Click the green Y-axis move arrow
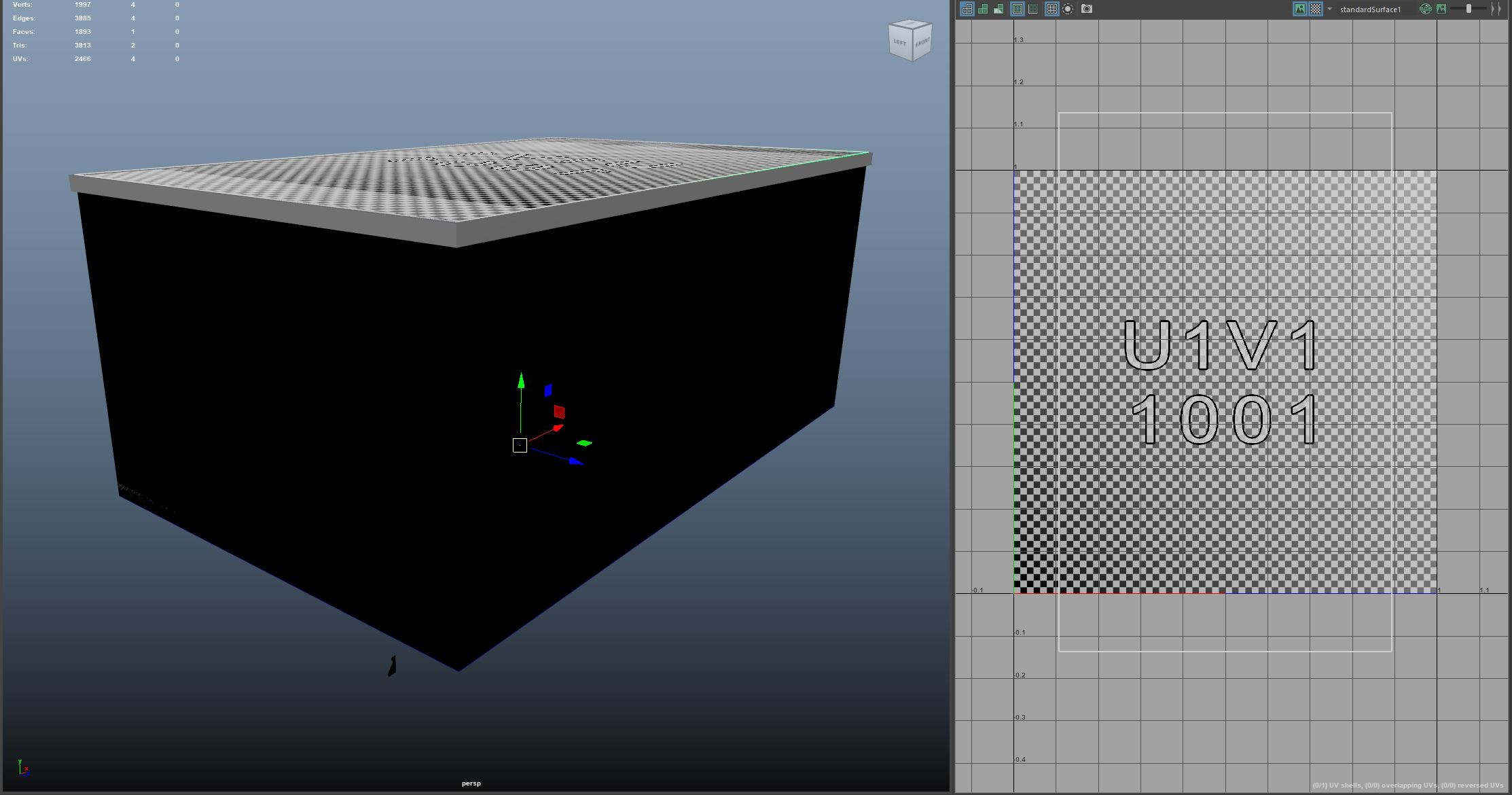 (521, 381)
